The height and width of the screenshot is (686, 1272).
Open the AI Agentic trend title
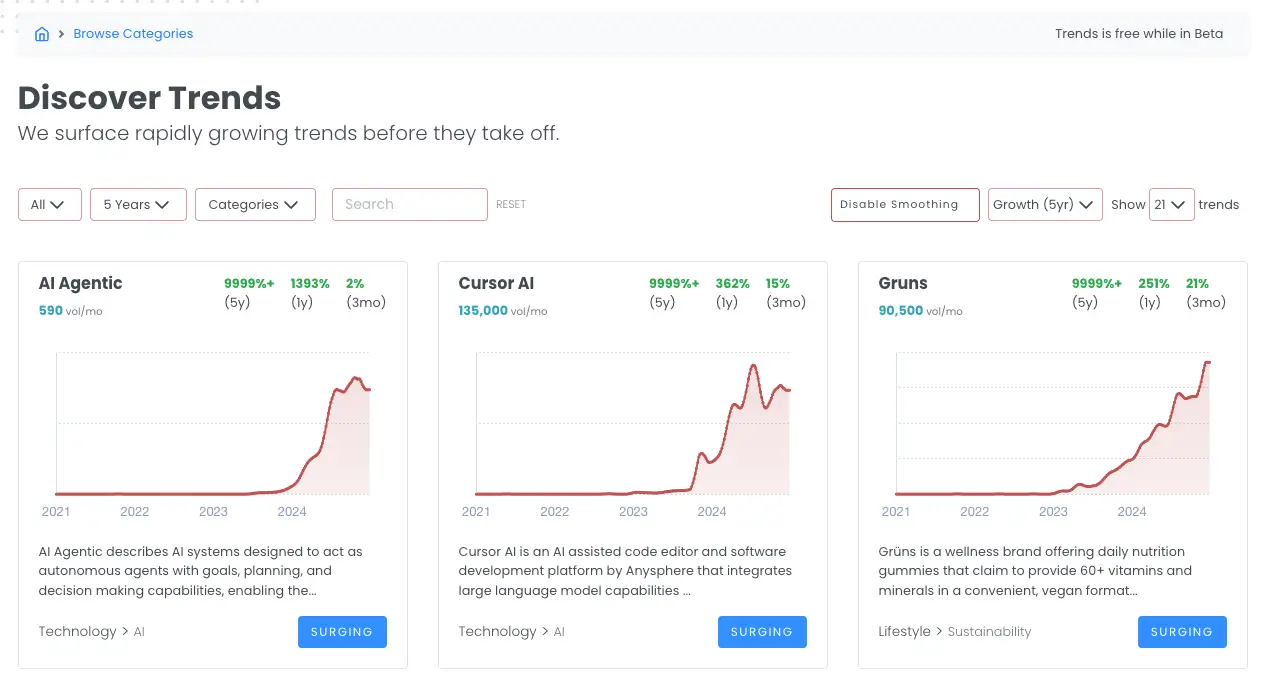click(81, 284)
